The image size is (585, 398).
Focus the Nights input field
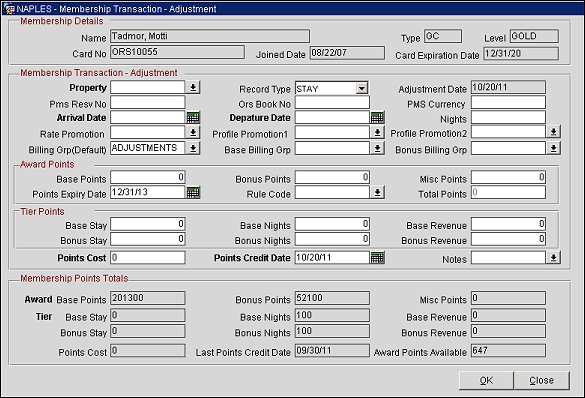click(x=508, y=117)
